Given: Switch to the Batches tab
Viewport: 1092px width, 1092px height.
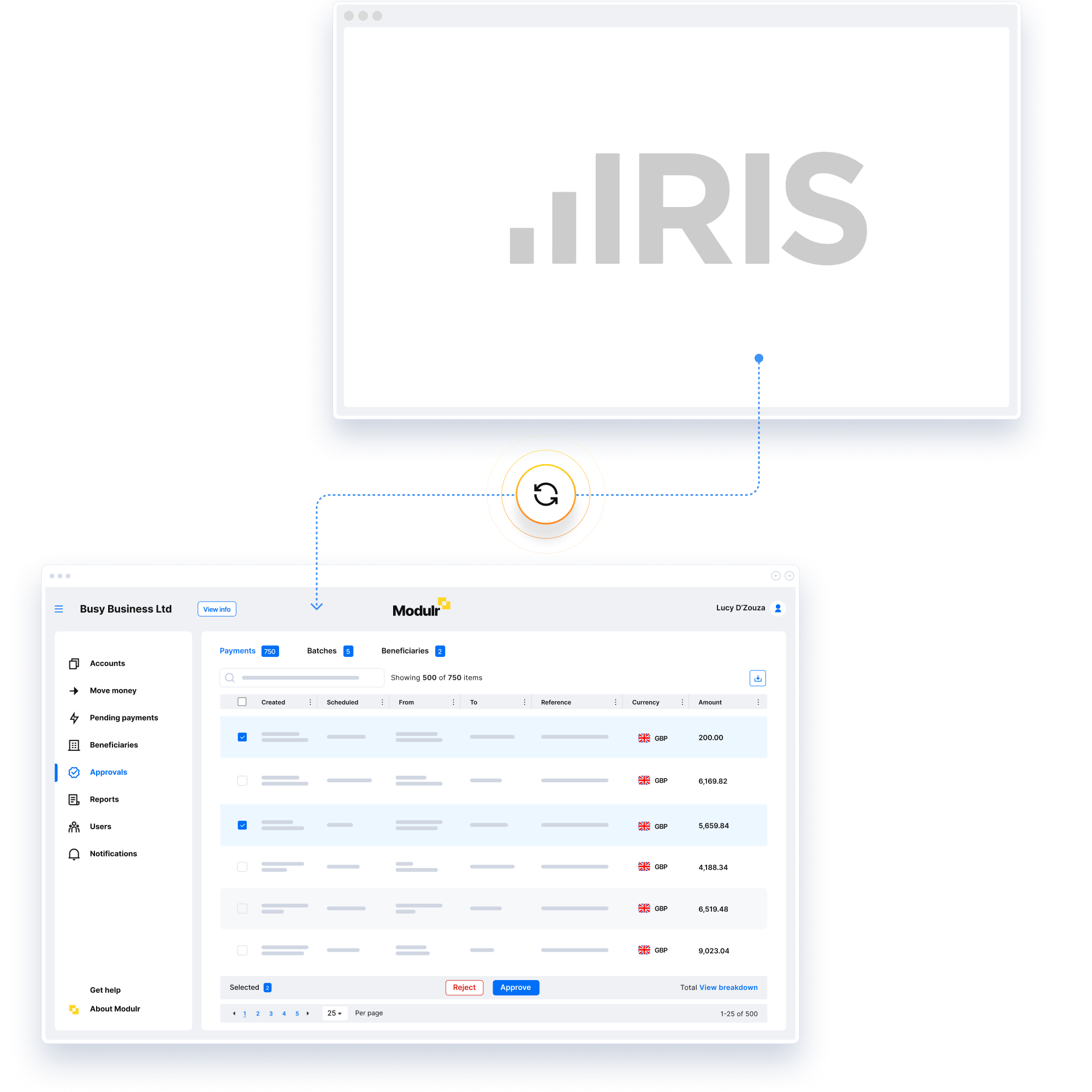Looking at the screenshot, I should [x=322, y=651].
